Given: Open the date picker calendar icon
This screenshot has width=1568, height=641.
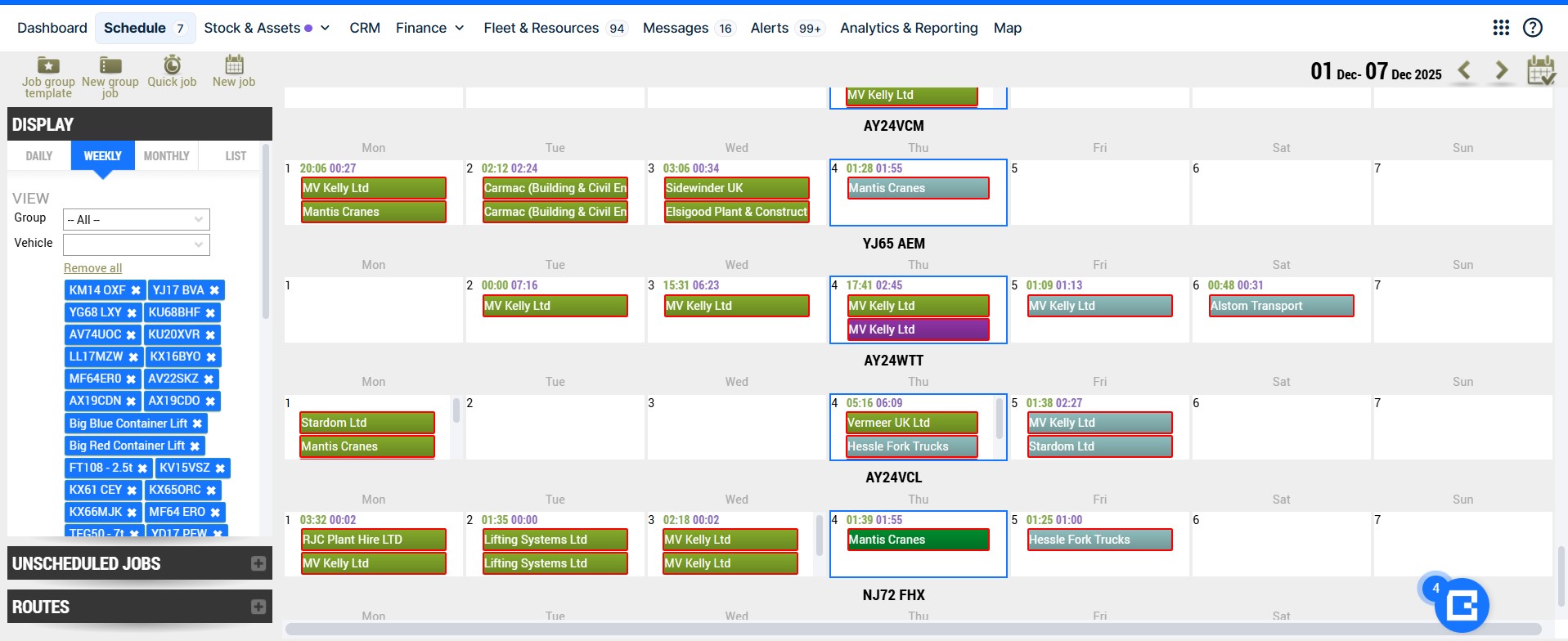Looking at the screenshot, I should [1541, 70].
